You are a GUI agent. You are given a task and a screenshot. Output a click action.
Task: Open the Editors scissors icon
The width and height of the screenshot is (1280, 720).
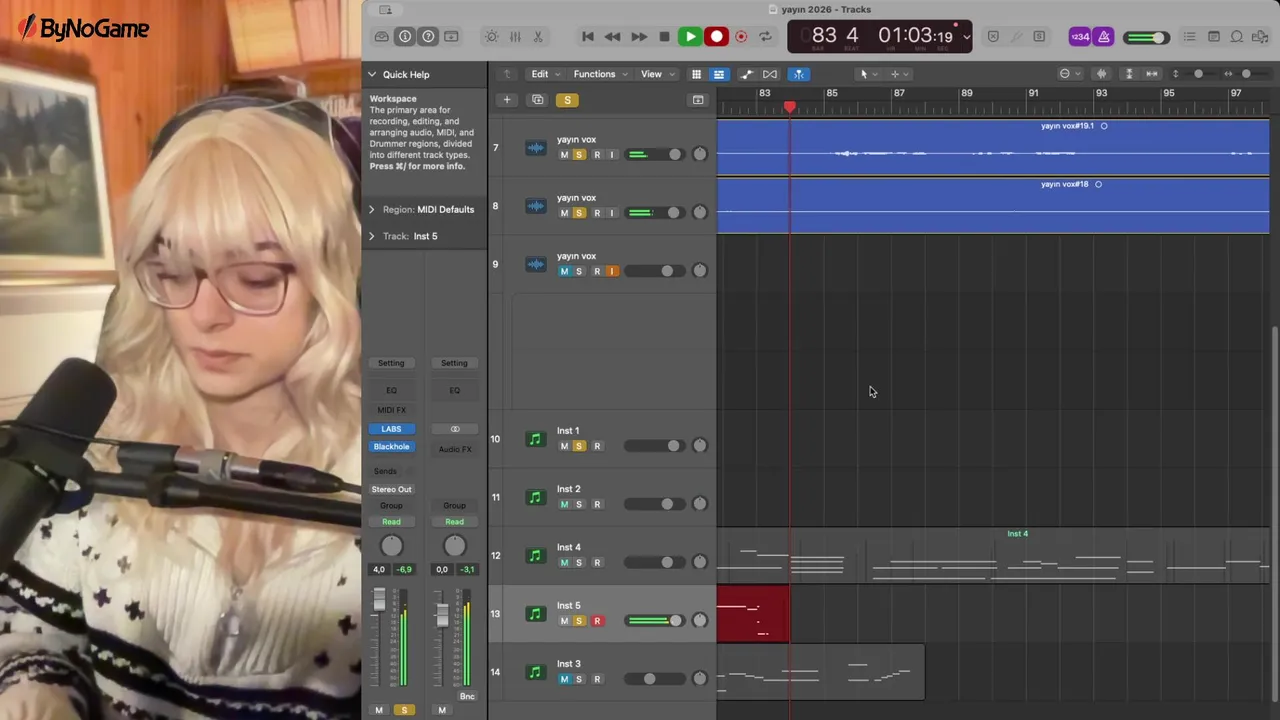click(538, 37)
